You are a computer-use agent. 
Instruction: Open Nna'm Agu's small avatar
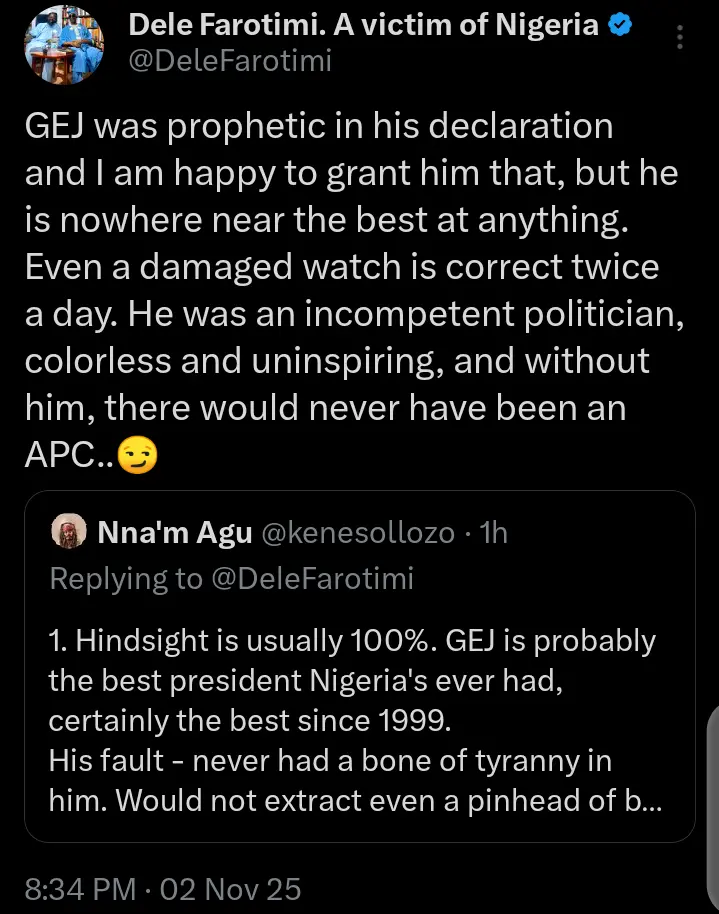pos(68,533)
